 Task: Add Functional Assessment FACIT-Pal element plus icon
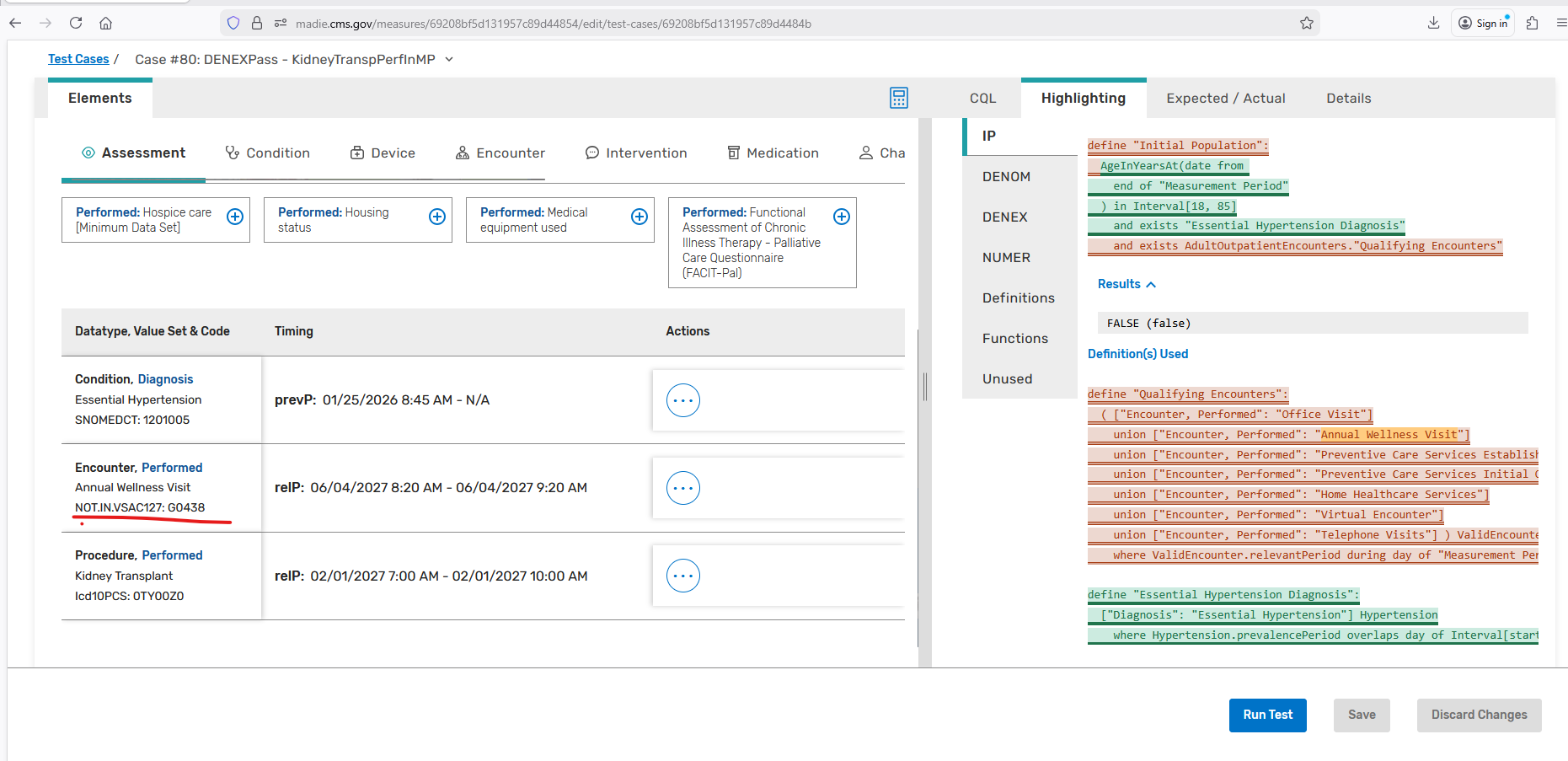[x=842, y=217]
